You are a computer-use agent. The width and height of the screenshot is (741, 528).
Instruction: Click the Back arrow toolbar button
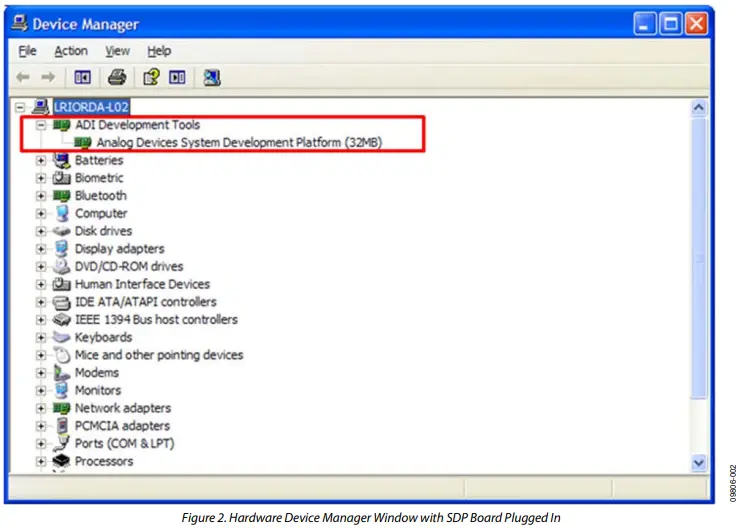pyautogui.click(x=23, y=77)
